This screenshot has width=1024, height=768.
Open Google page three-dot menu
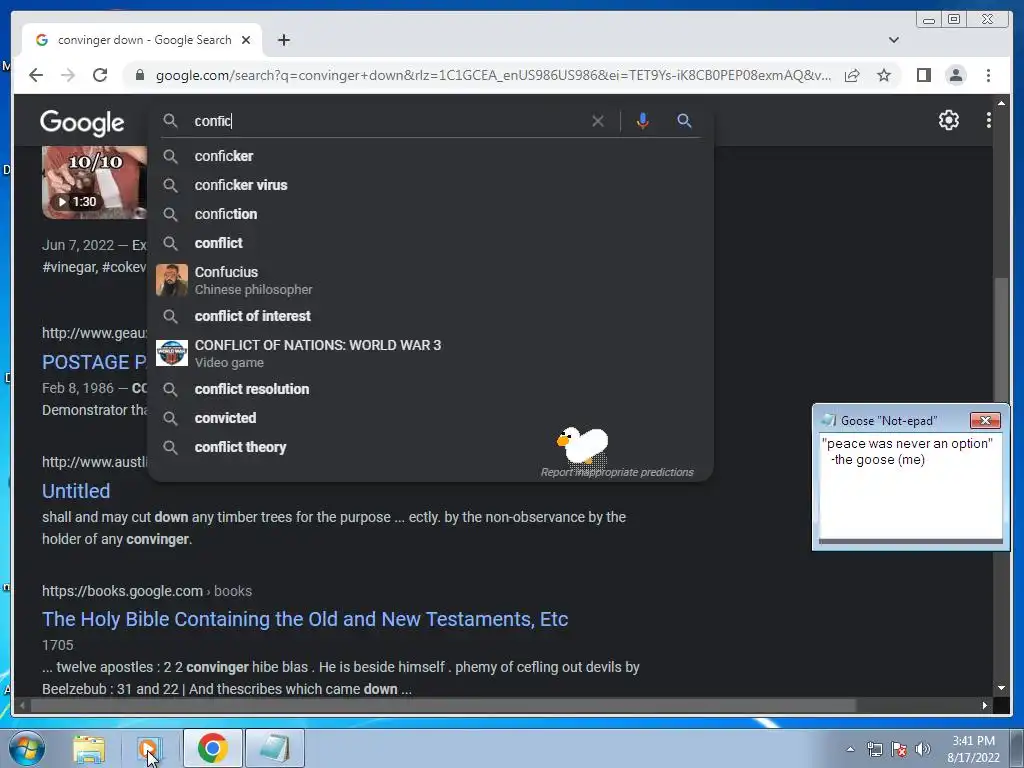(988, 120)
